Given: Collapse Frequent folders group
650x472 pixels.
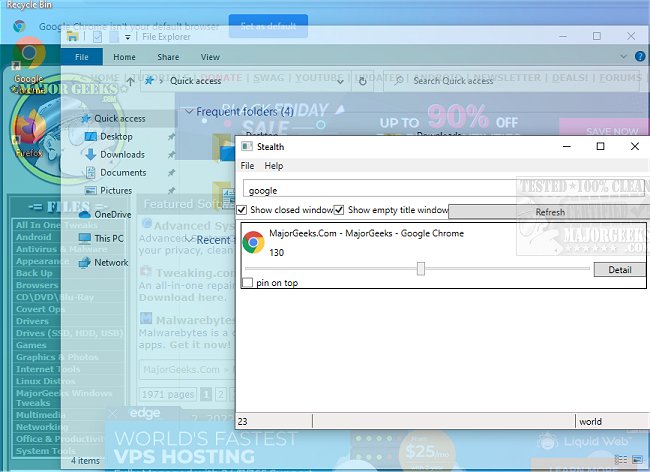Looking at the screenshot, I should tap(189, 112).
